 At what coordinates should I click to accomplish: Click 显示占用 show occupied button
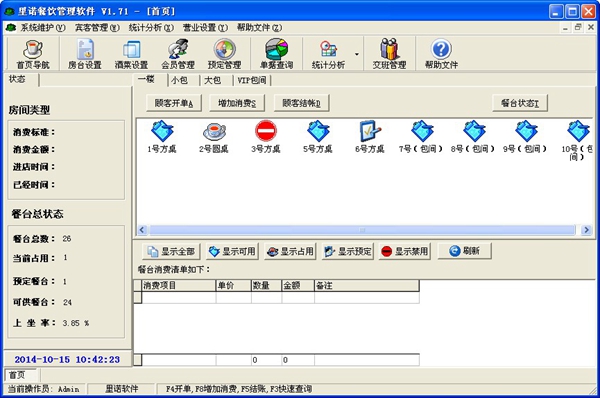coord(290,251)
